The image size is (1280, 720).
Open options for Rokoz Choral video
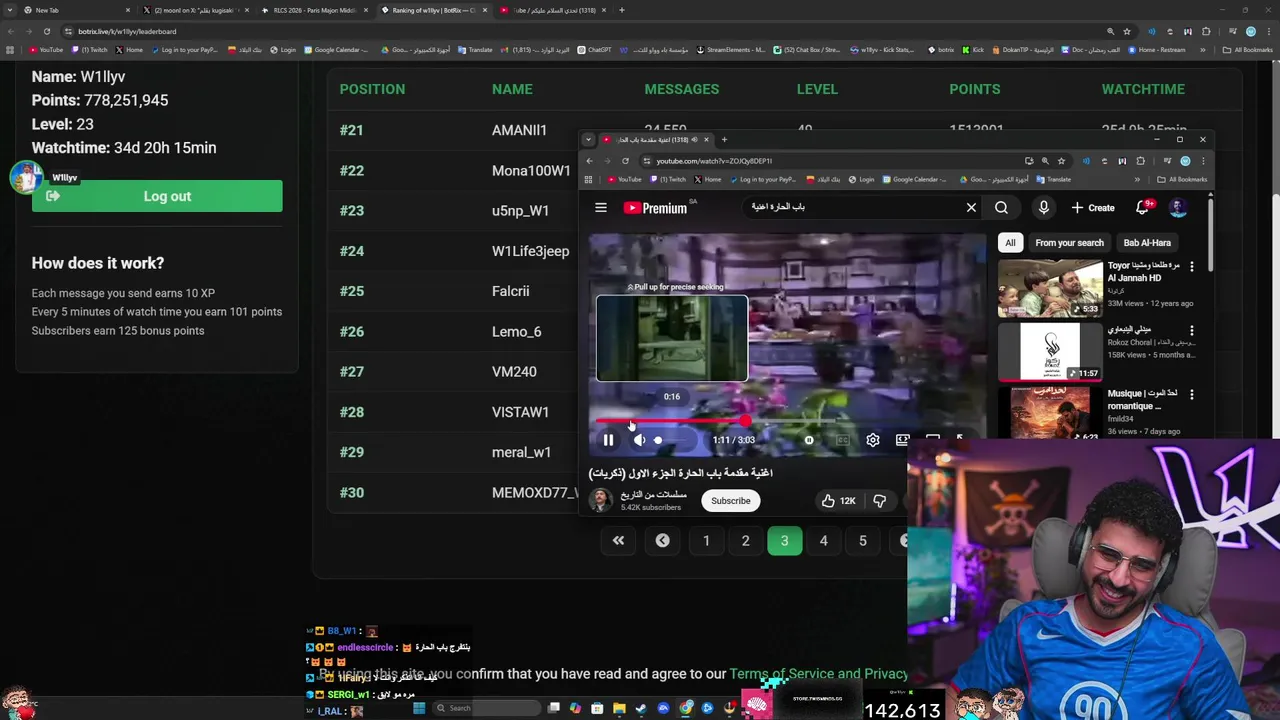pyautogui.click(x=1192, y=330)
